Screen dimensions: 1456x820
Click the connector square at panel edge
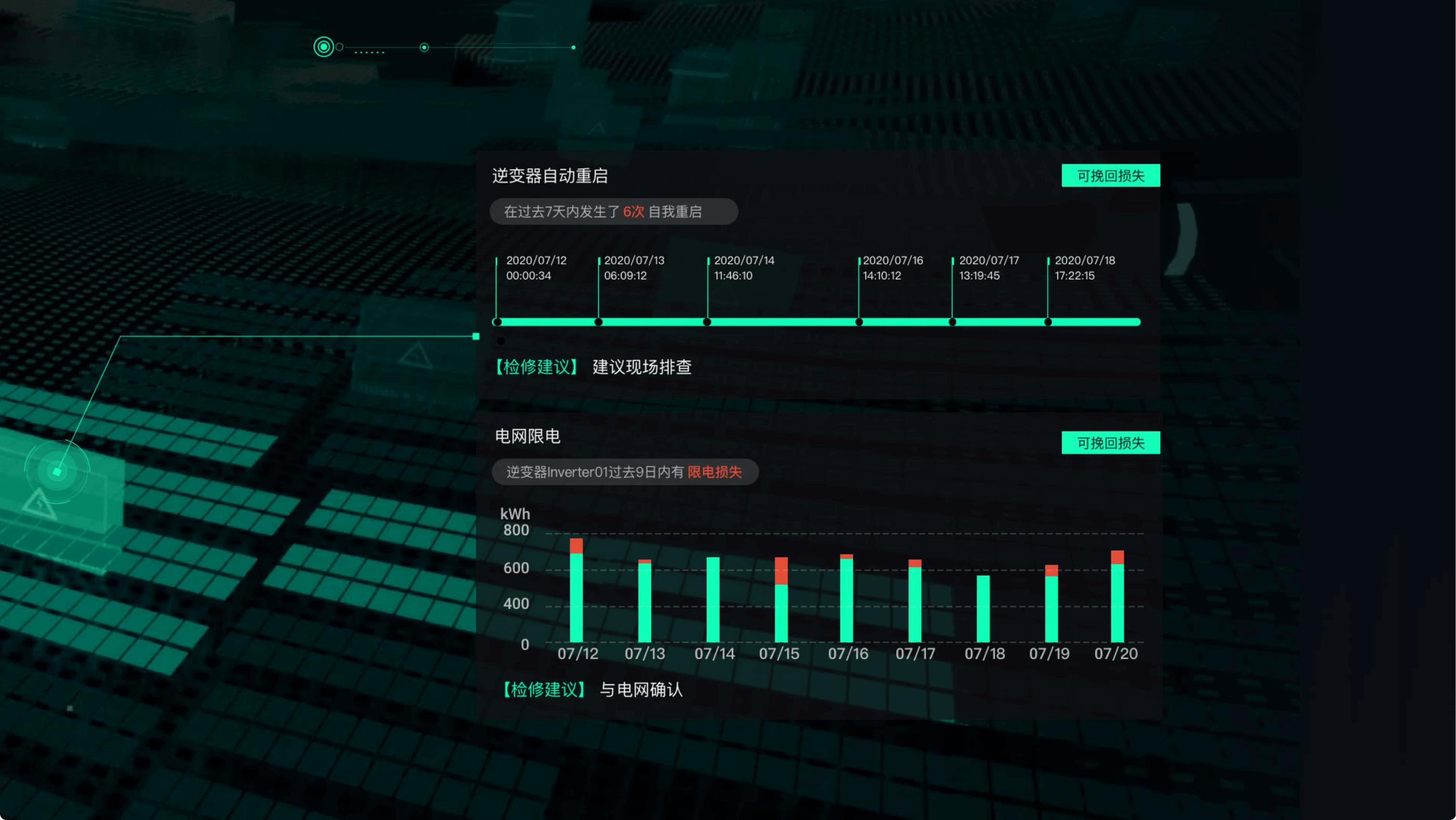[476, 337]
